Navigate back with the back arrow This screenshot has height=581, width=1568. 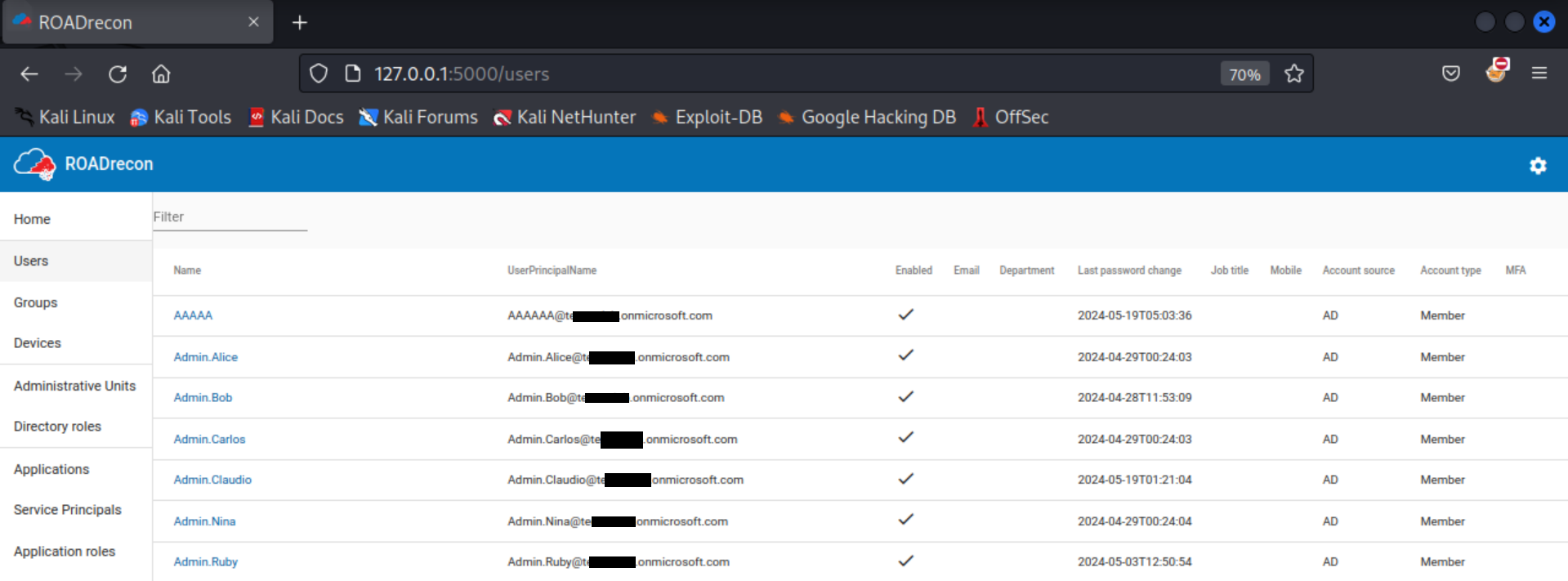point(29,74)
